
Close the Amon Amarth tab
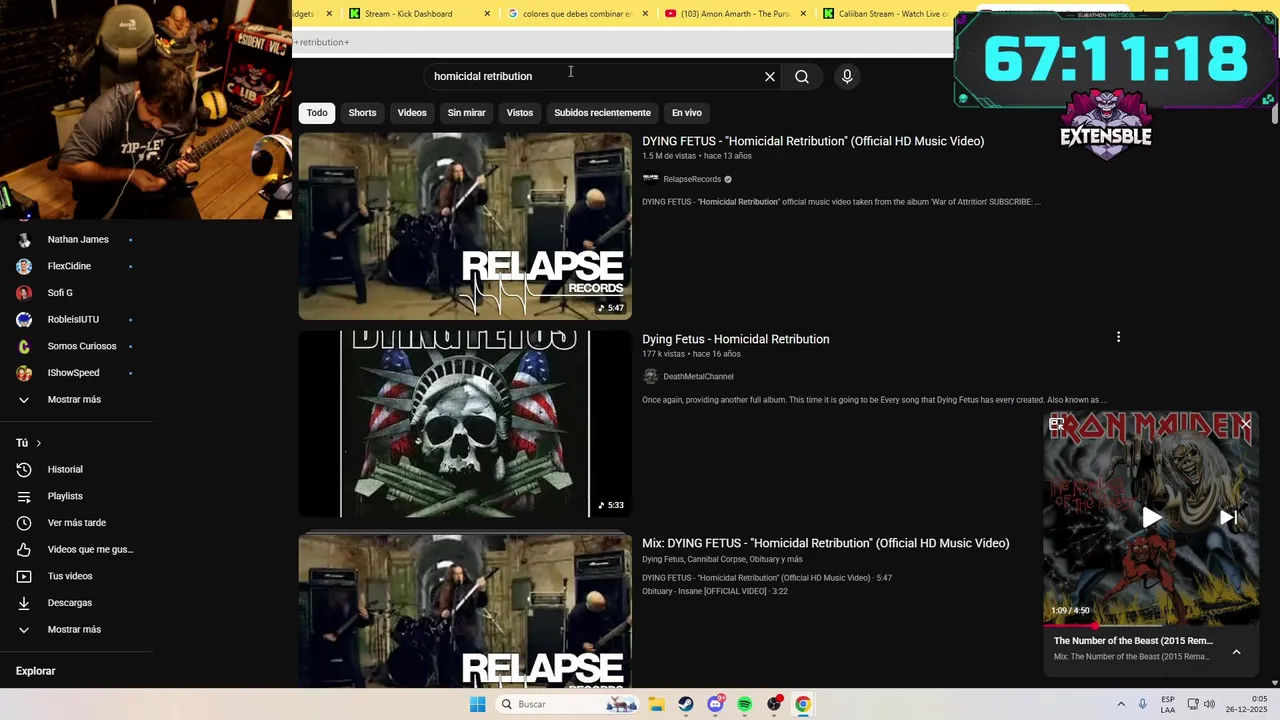pyautogui.click(x=803, y=14)
